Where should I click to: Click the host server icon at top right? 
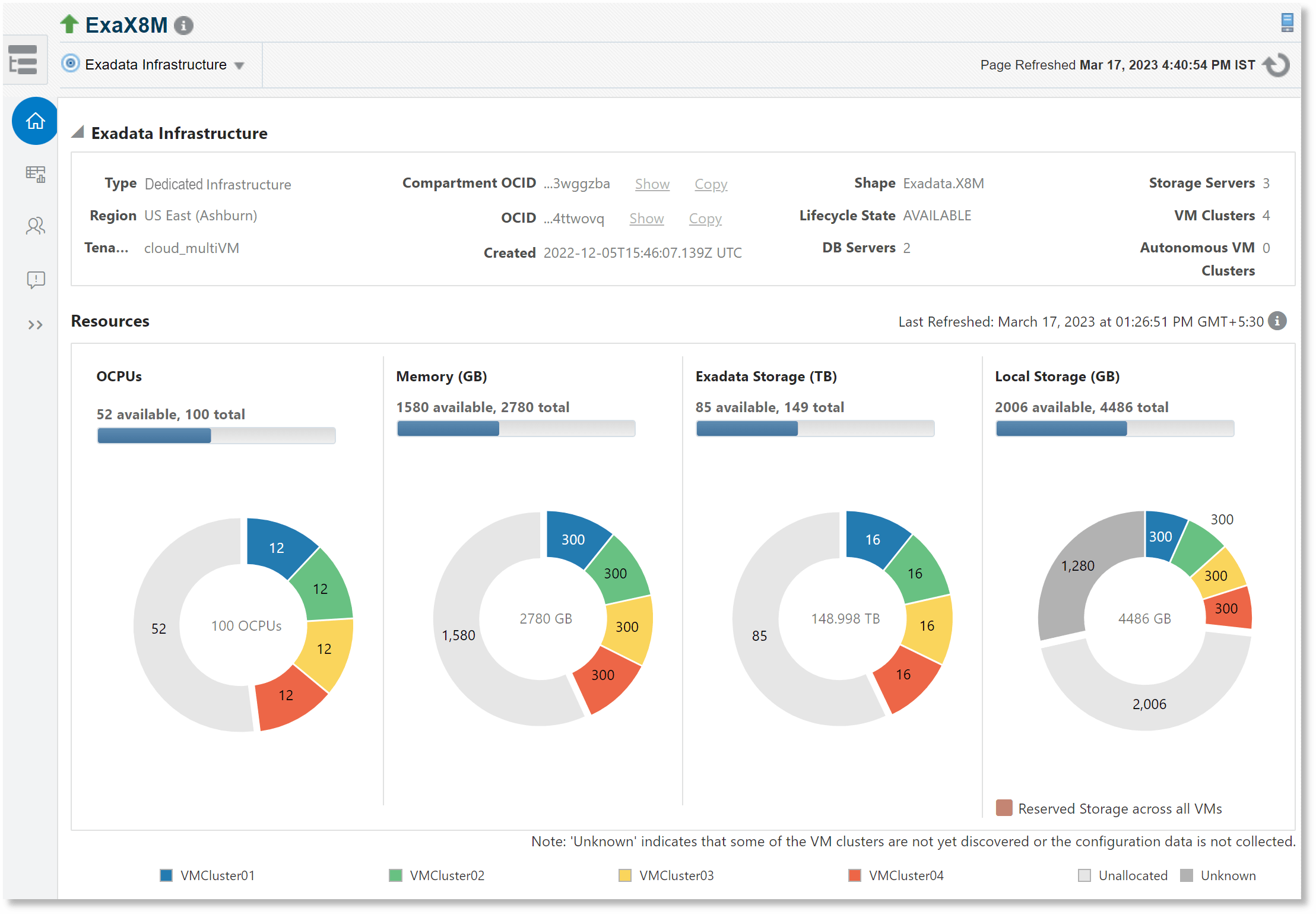pyautogui.click(x=1286, y=23)
